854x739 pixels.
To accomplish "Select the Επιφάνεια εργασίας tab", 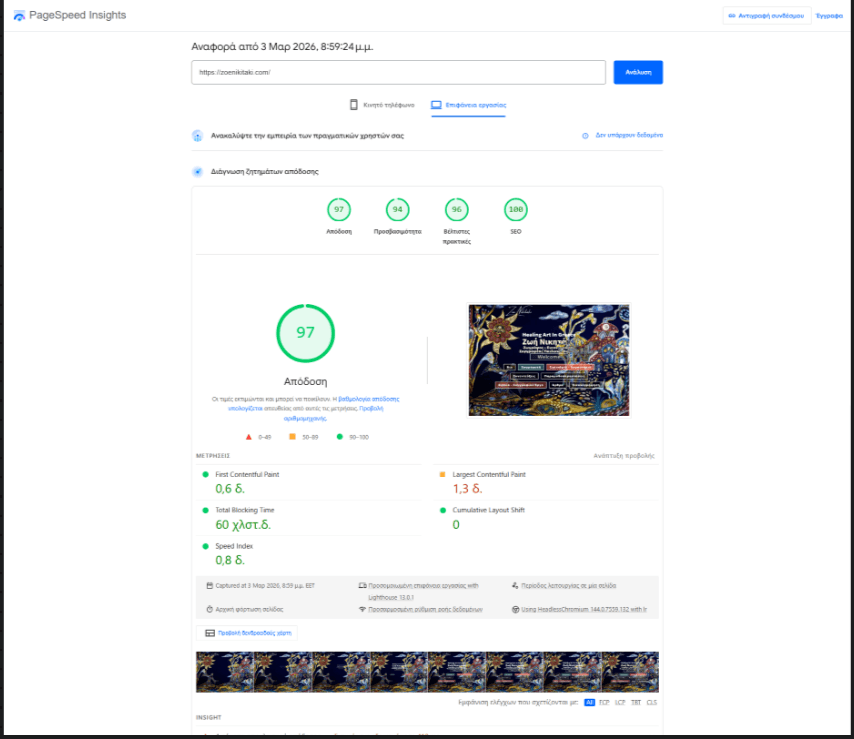I will (x=468, y=105).
